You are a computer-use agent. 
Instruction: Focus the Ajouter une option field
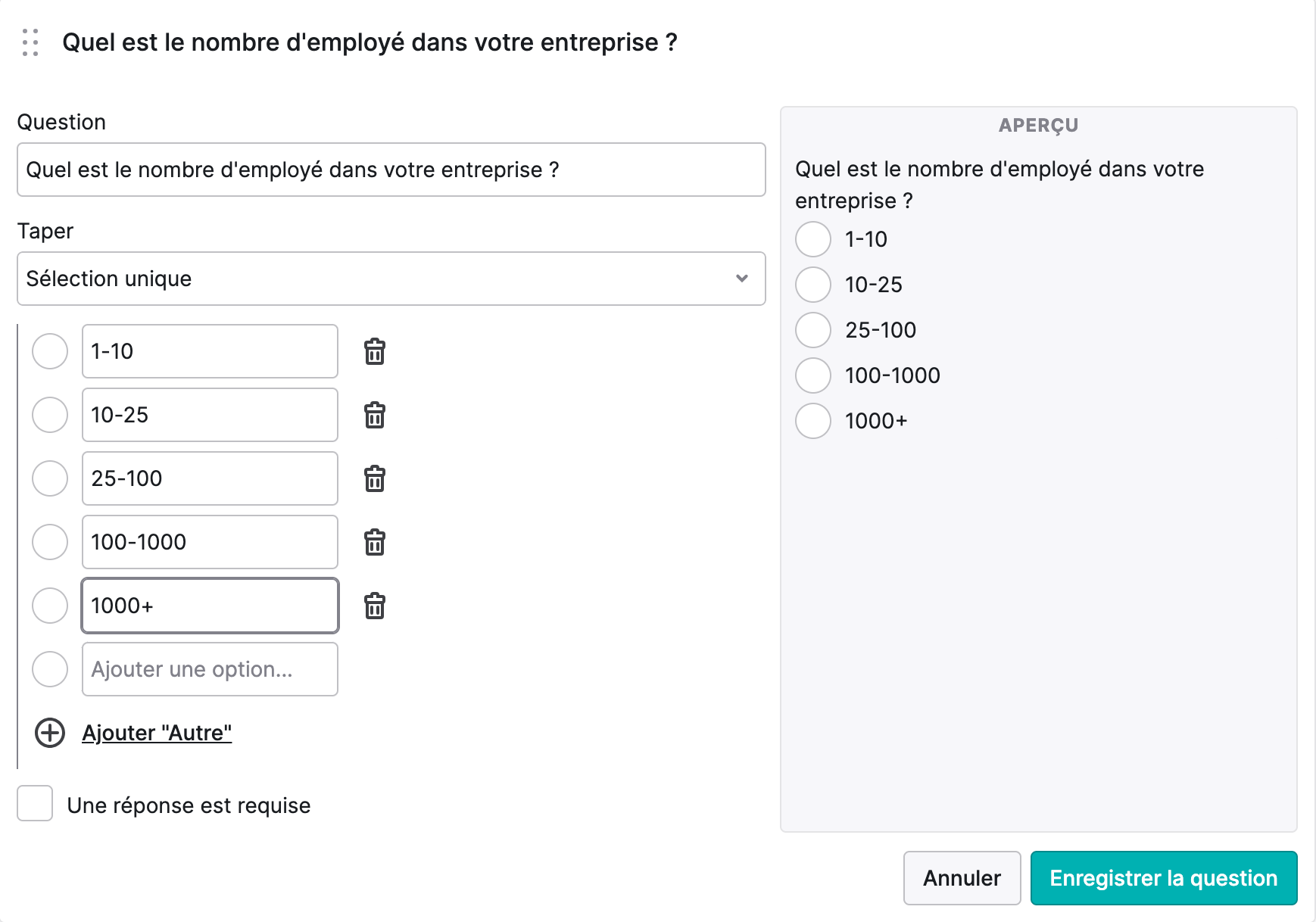(210, 669)
